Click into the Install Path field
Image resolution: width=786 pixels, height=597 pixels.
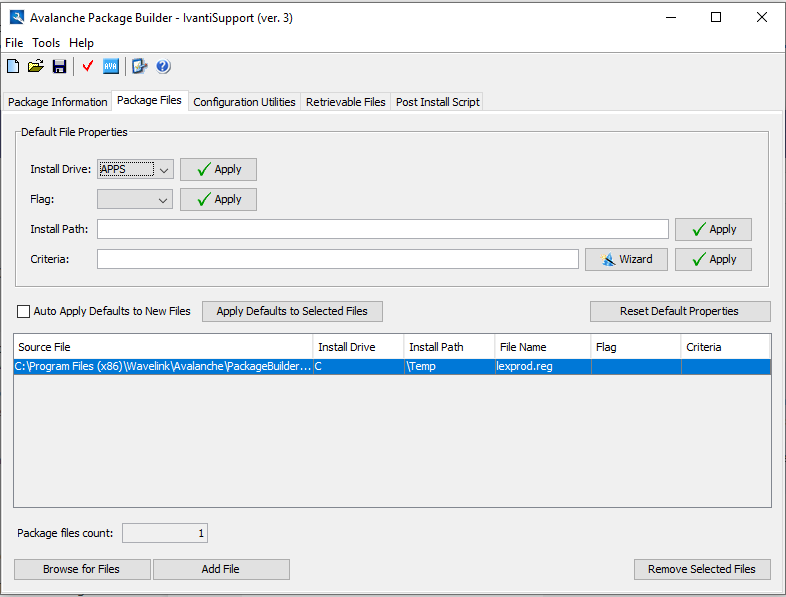pos(383,229)
